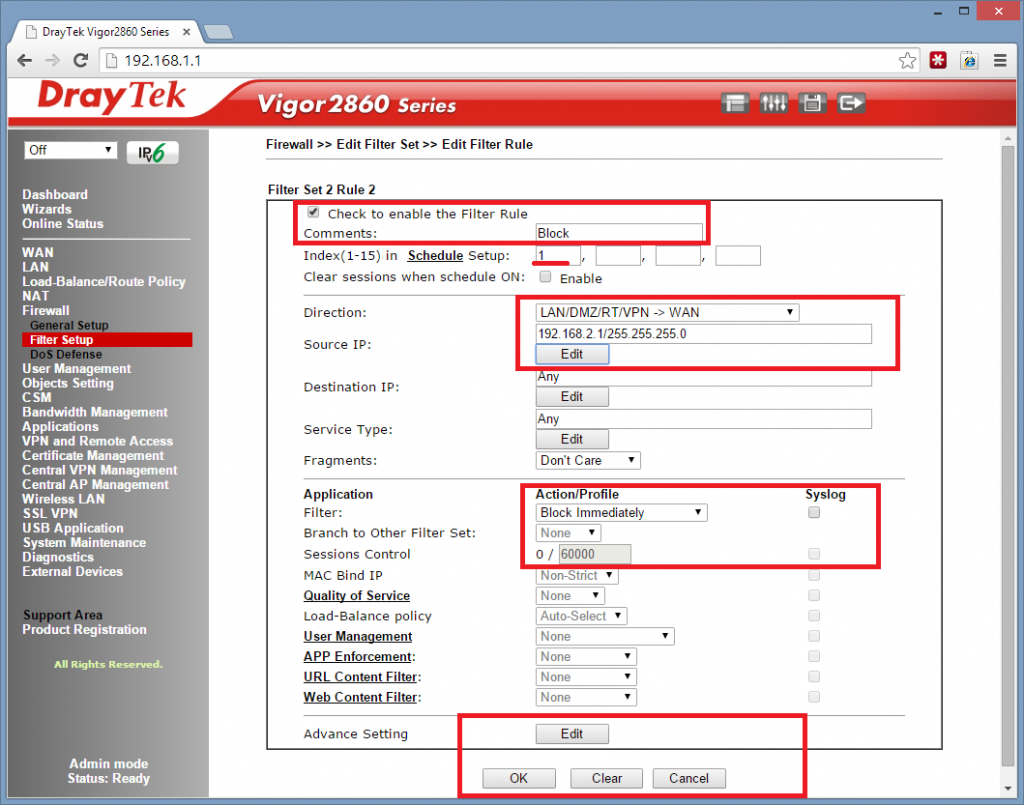Toggle Syslog checkbox for Sessions Control
1024x805 pixels.
814,554
